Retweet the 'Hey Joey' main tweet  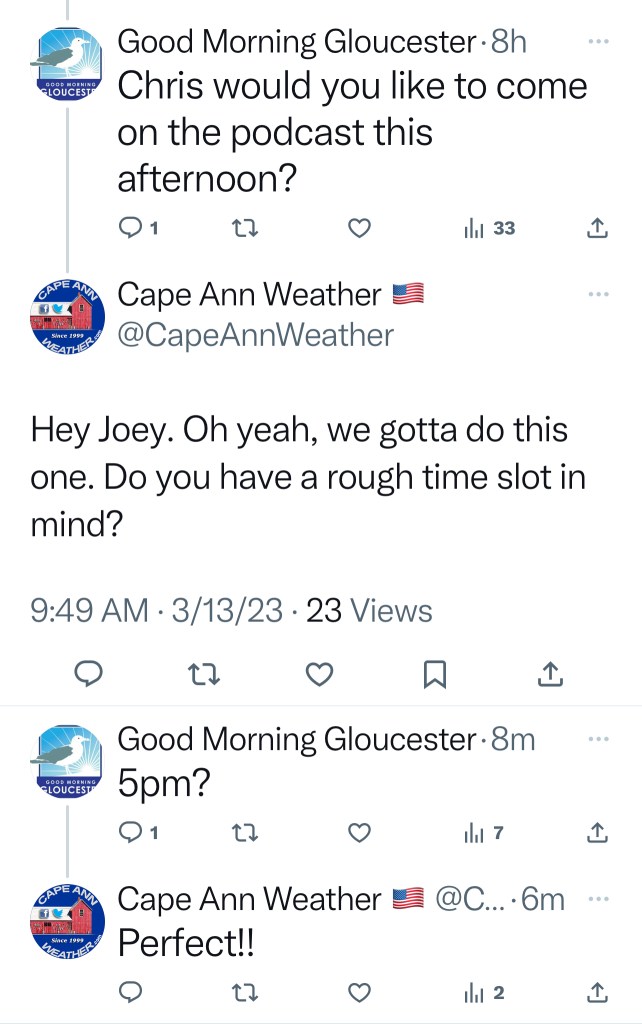click(x=204, y=676)
